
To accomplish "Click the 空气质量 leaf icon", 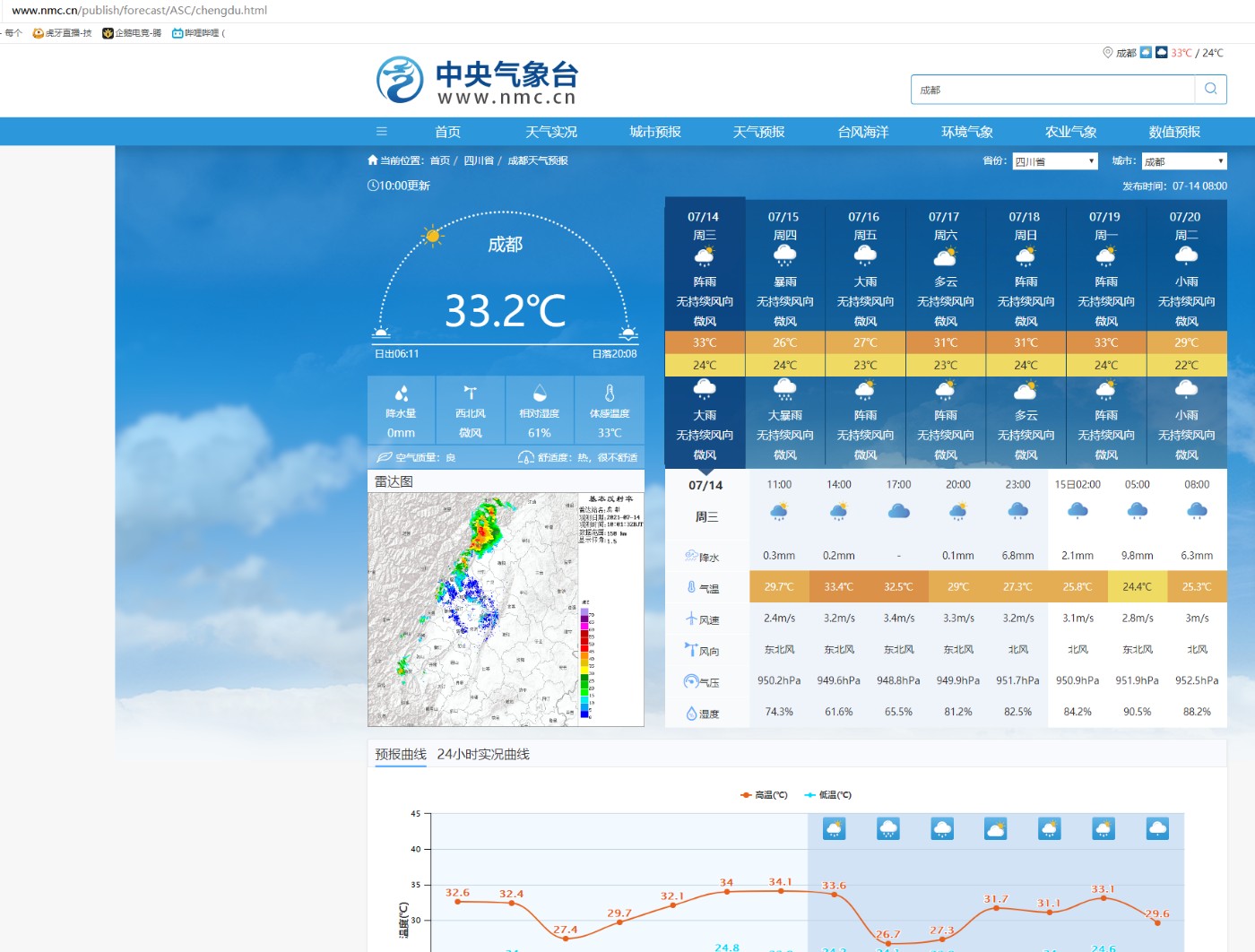I will tap(385, 457).
